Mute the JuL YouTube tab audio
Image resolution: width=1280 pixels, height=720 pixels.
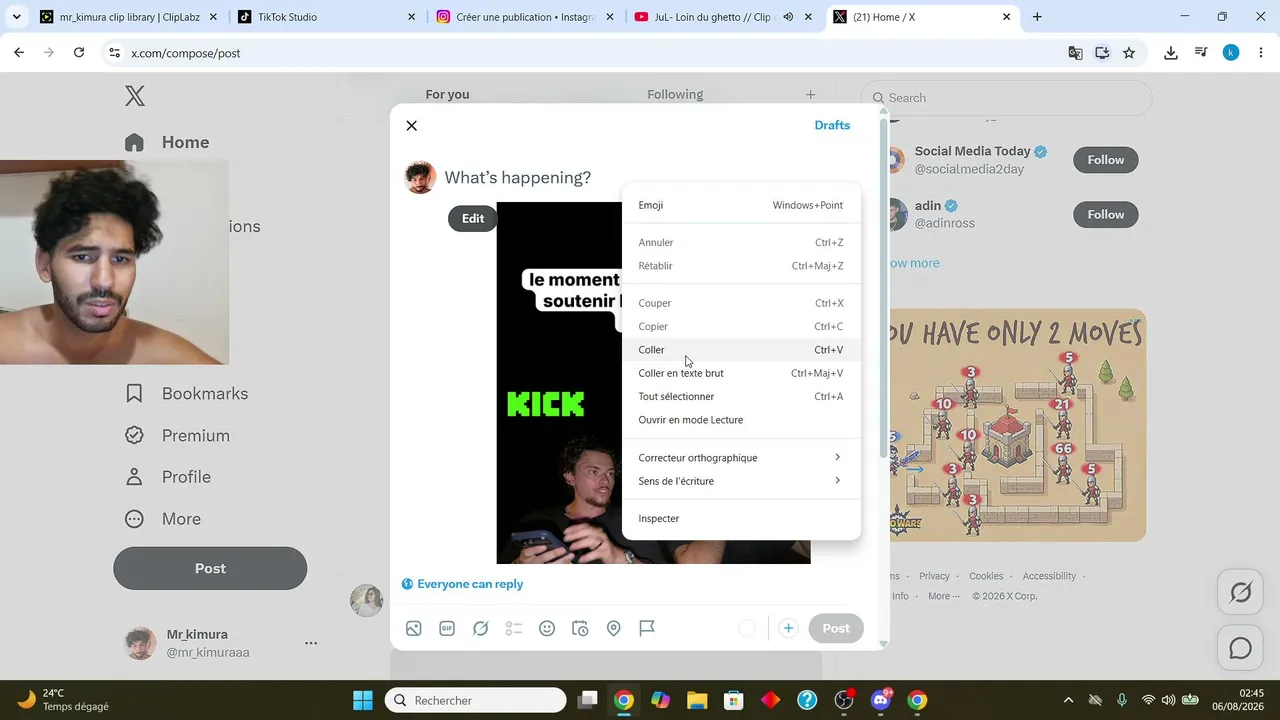[788, 17]
